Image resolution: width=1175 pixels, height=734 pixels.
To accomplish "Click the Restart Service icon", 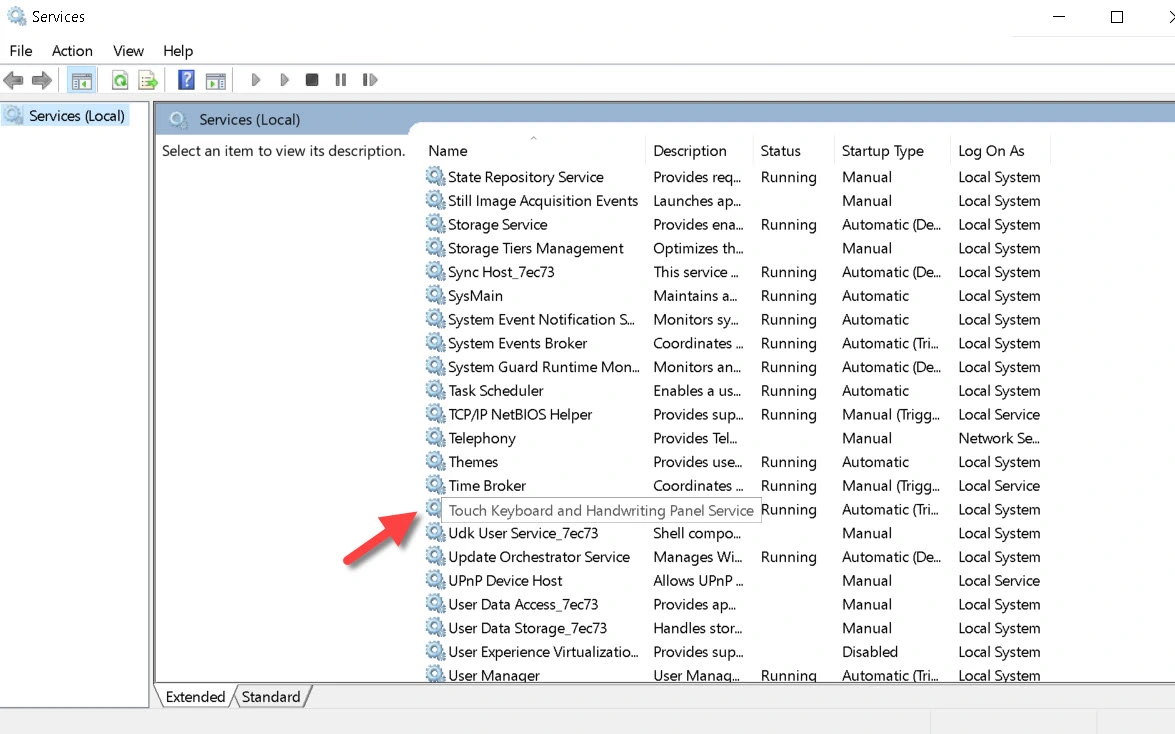I will pos(369,80).
